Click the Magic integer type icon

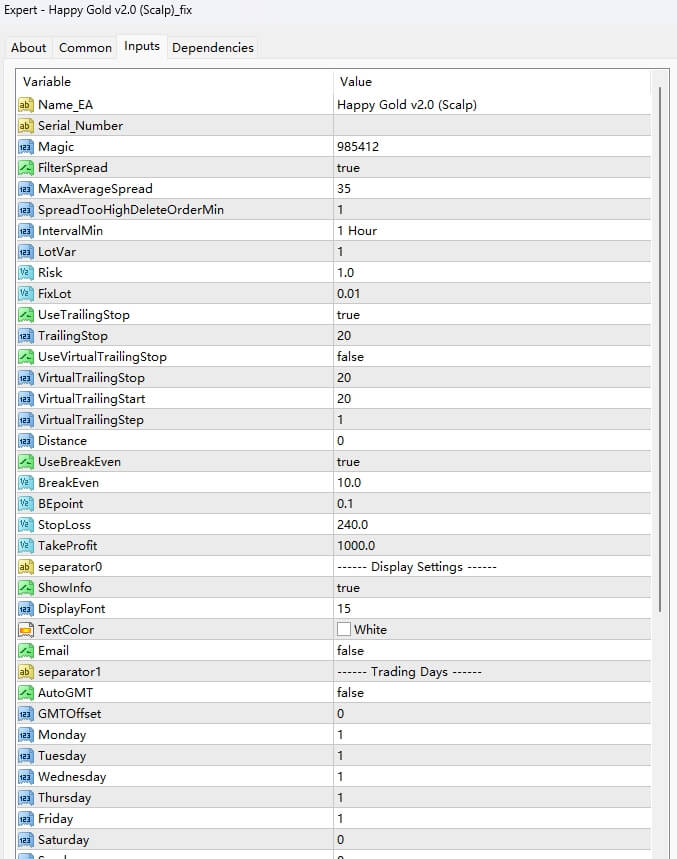[26, 147]
